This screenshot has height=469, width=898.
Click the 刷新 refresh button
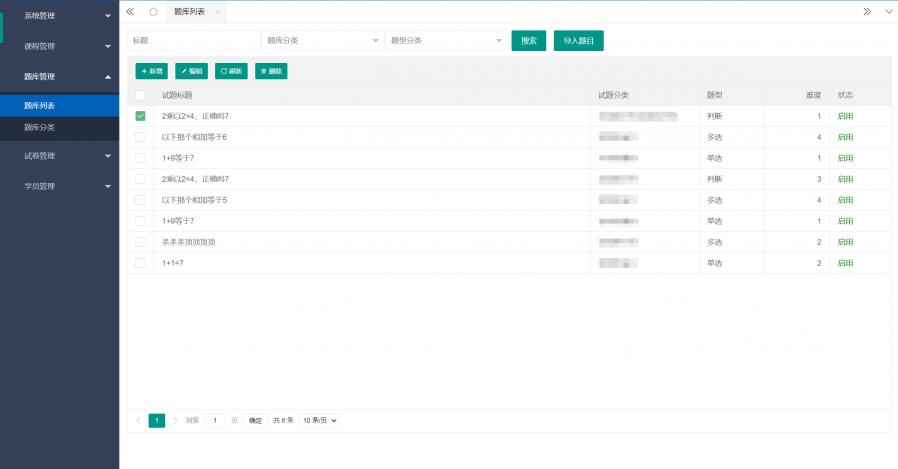tap(231, 71)
